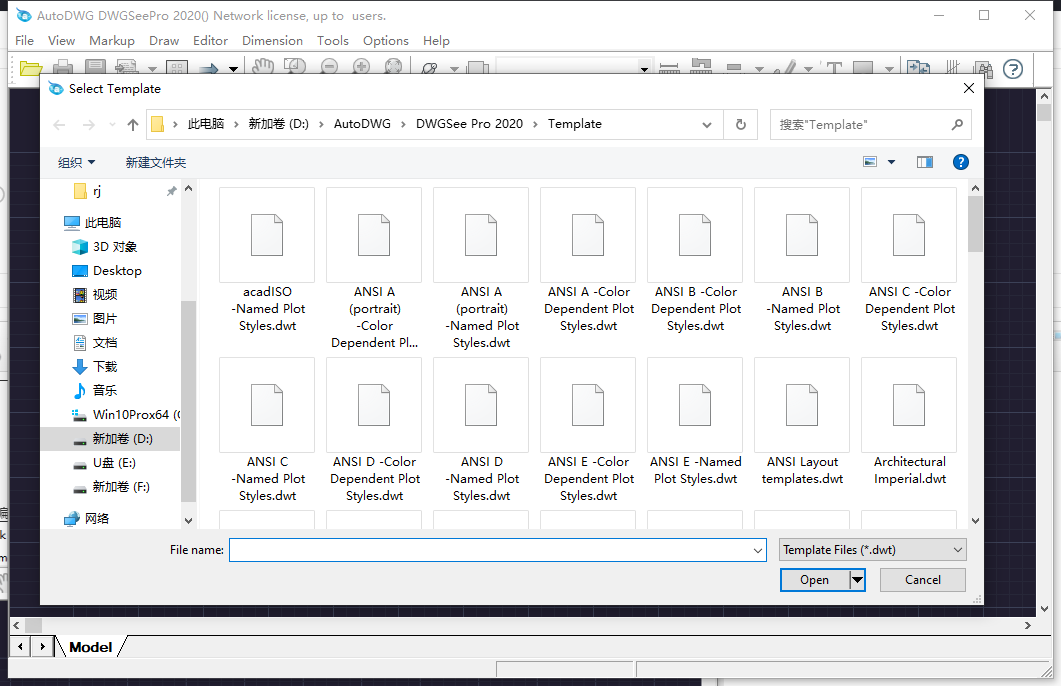The width and height of the screenshot is (1061, 686).
Task: Click the blue help icon in dialog
Action: pyautogui.click(x=960, y=162)
